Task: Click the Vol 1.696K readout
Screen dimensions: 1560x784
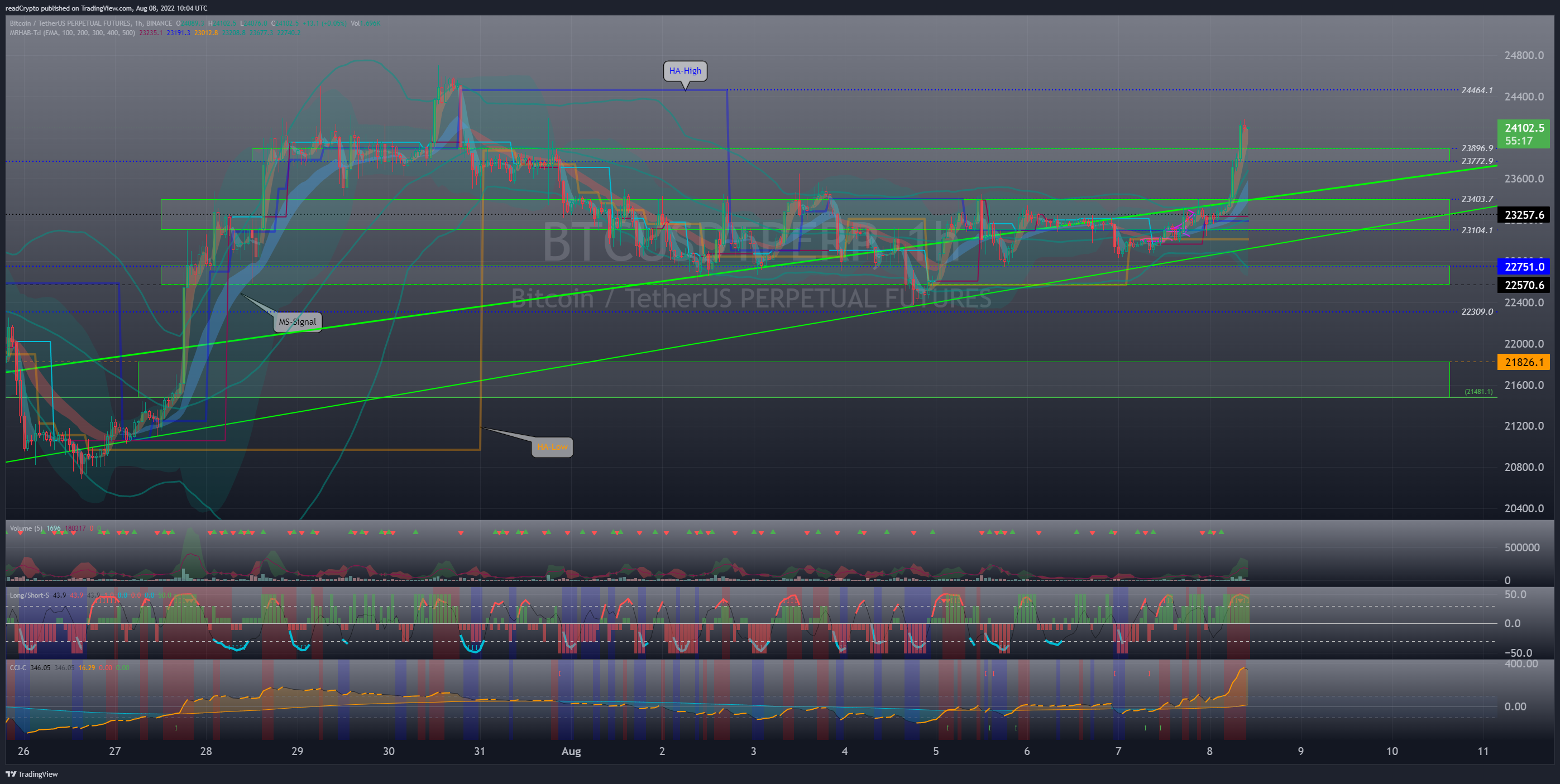Action: (x=366, y=23)
